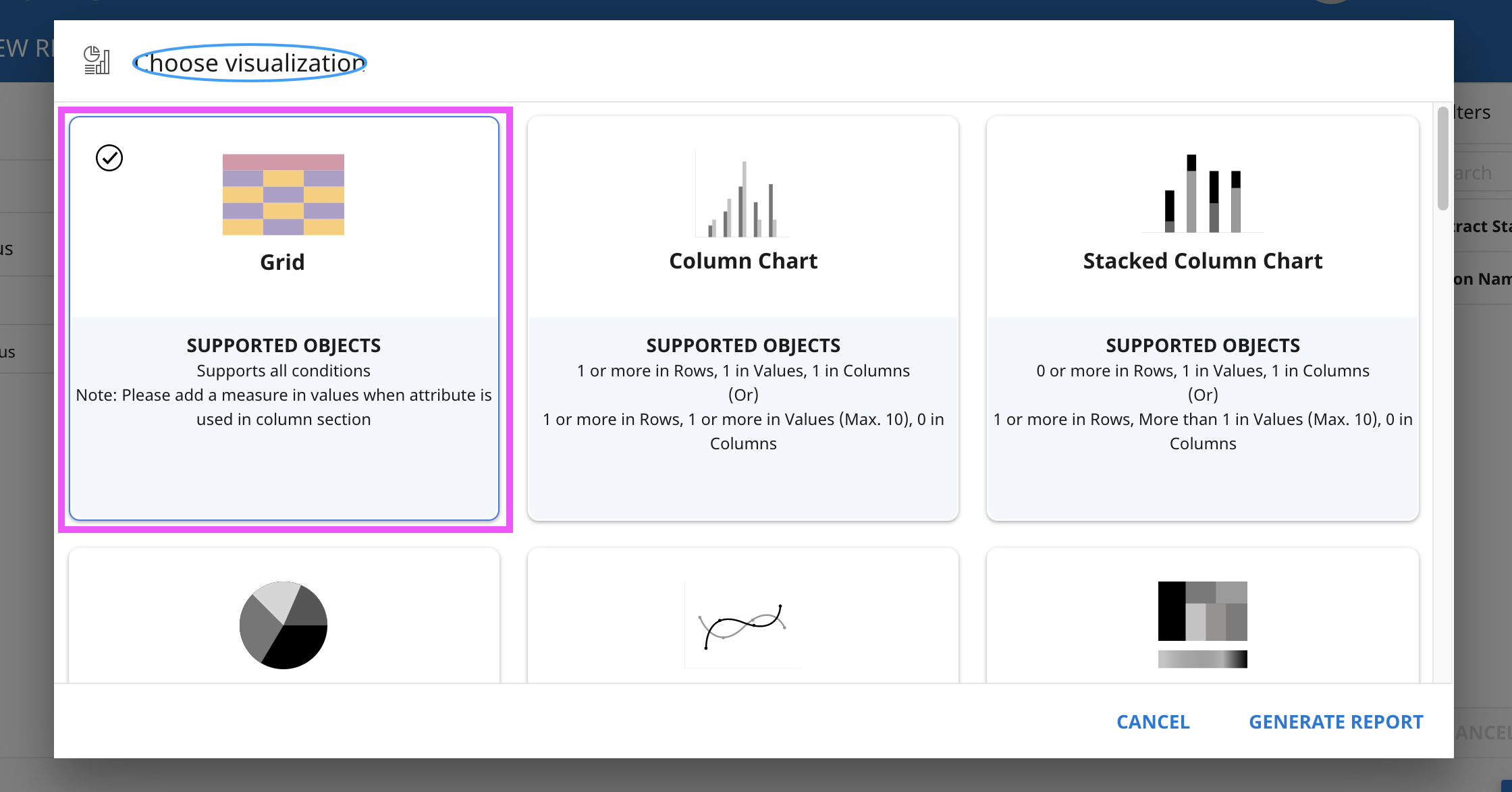Screen dimensions: 1512x792
Task: Click the Grid card title
Action: [283, 262]
